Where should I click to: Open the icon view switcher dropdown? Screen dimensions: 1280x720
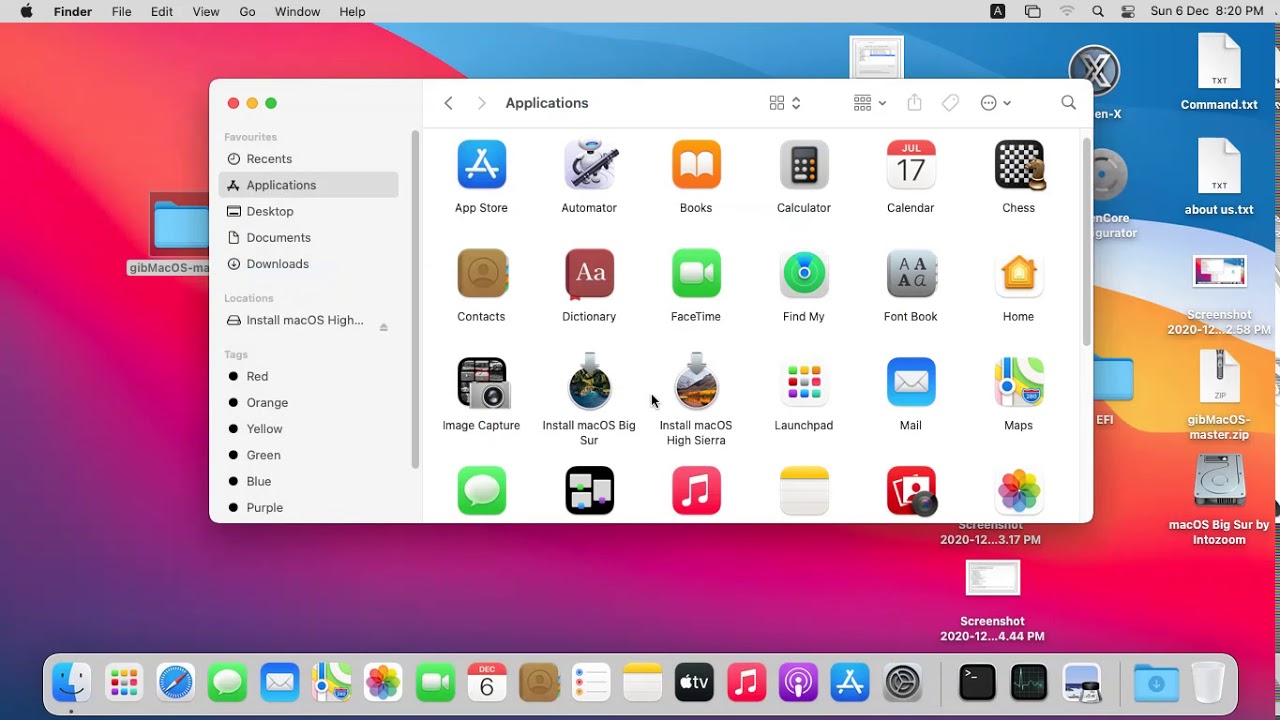coord(785,103)
